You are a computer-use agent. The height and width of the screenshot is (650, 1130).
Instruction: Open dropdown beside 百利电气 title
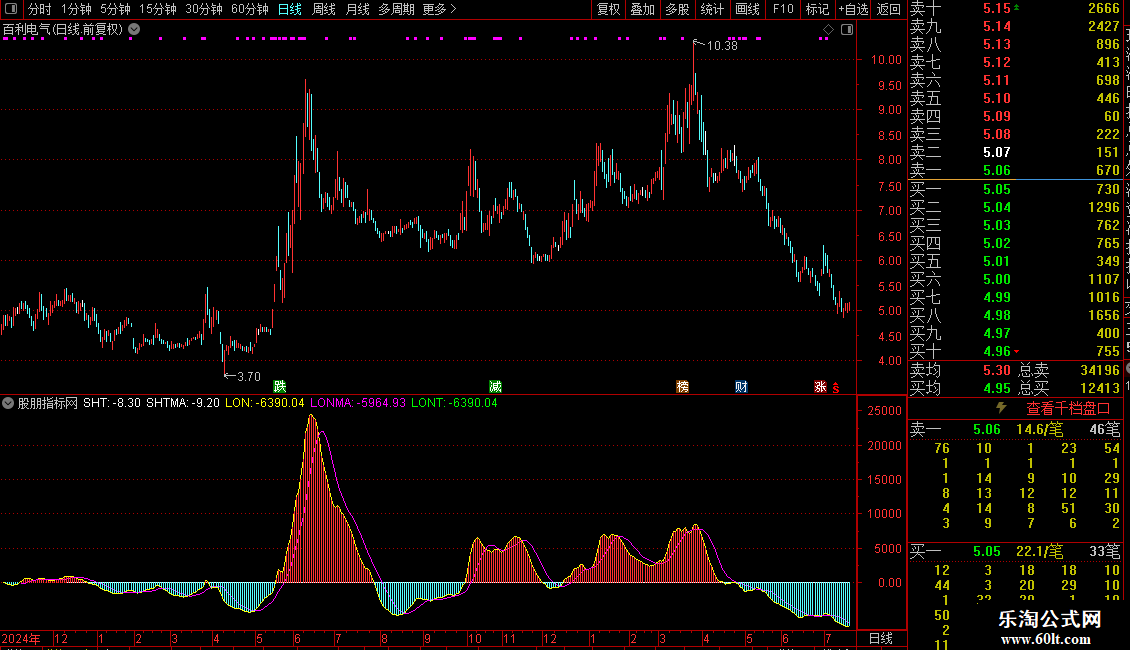click(134, 30)
